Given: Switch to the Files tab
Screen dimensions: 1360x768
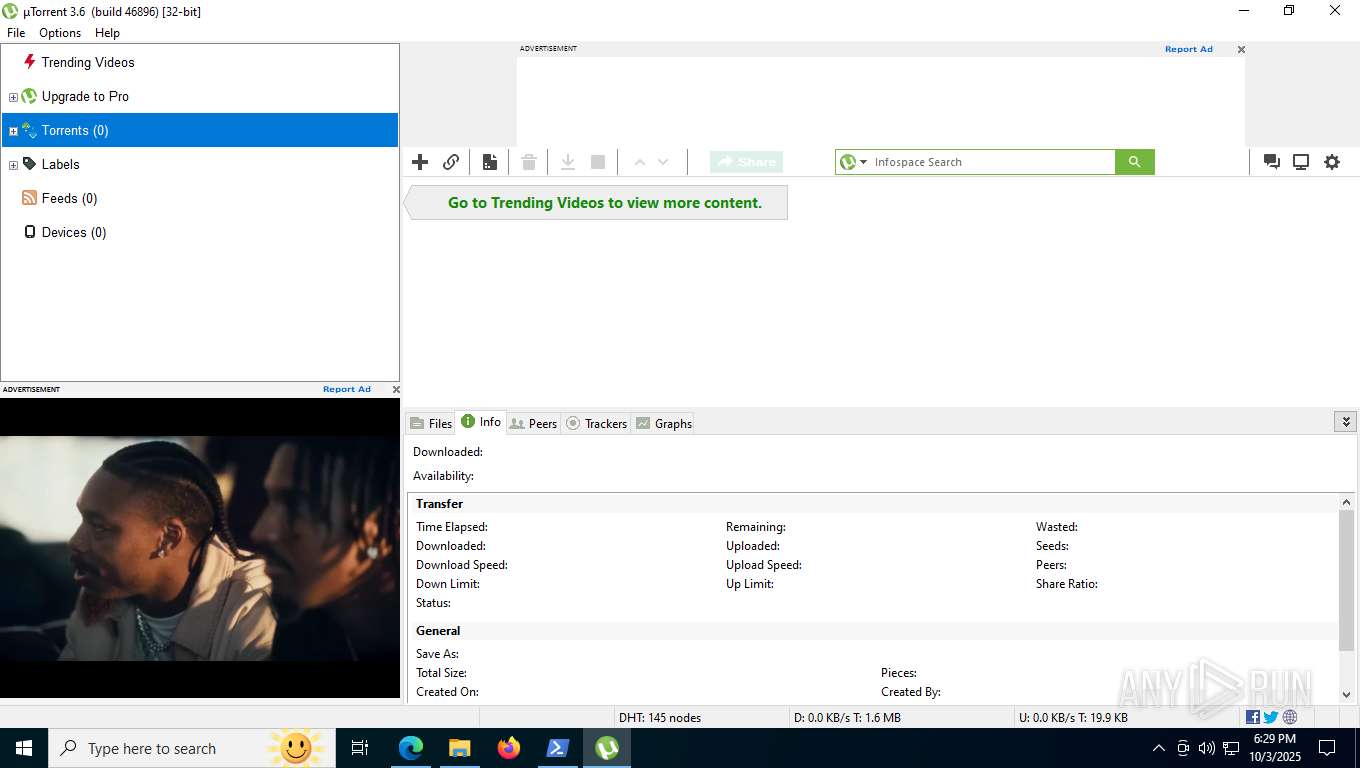Looking at the screenshot, I should [431, 423].
